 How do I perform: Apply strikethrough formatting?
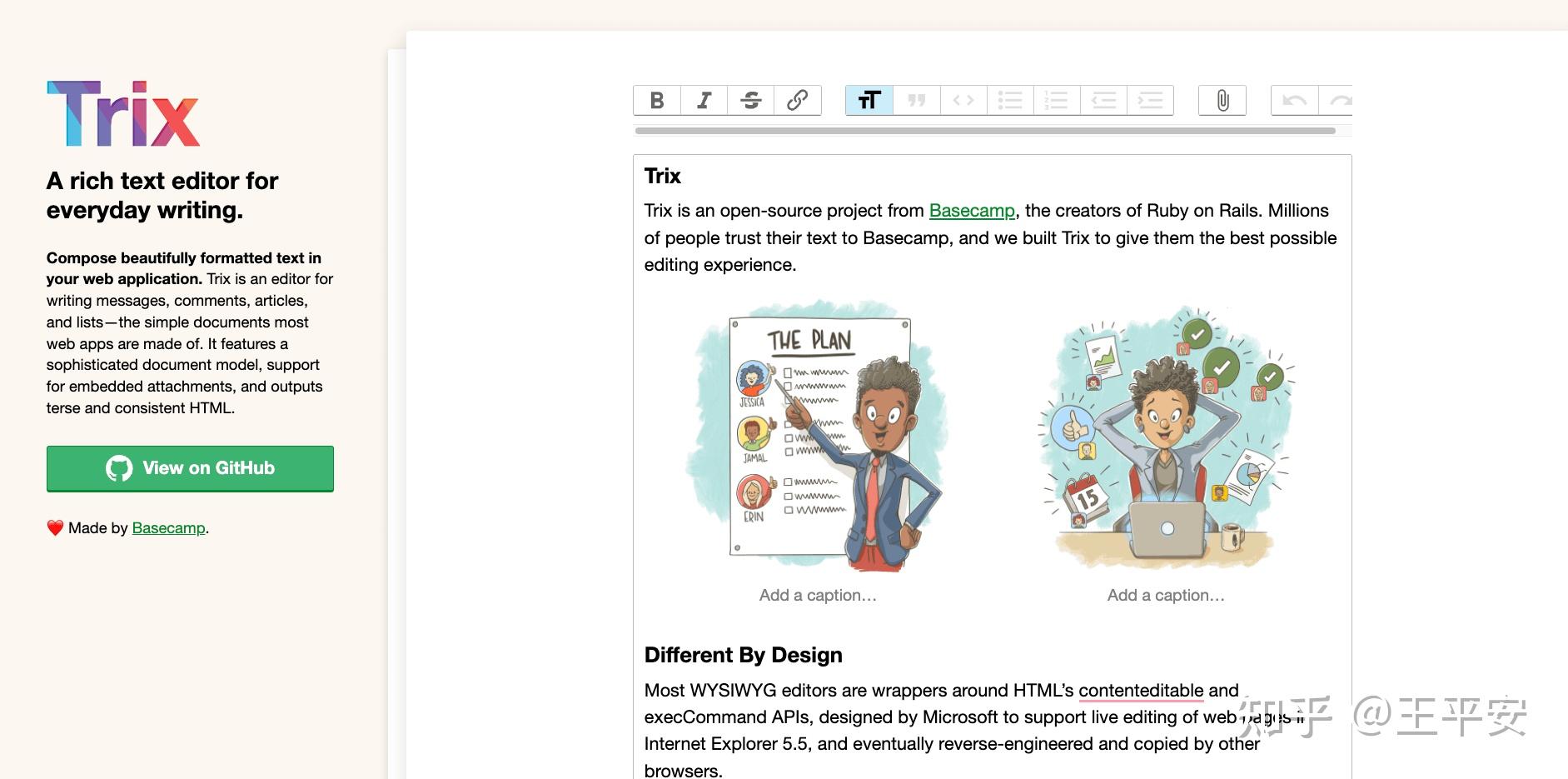pyautogui.click(x=750, y=101)
